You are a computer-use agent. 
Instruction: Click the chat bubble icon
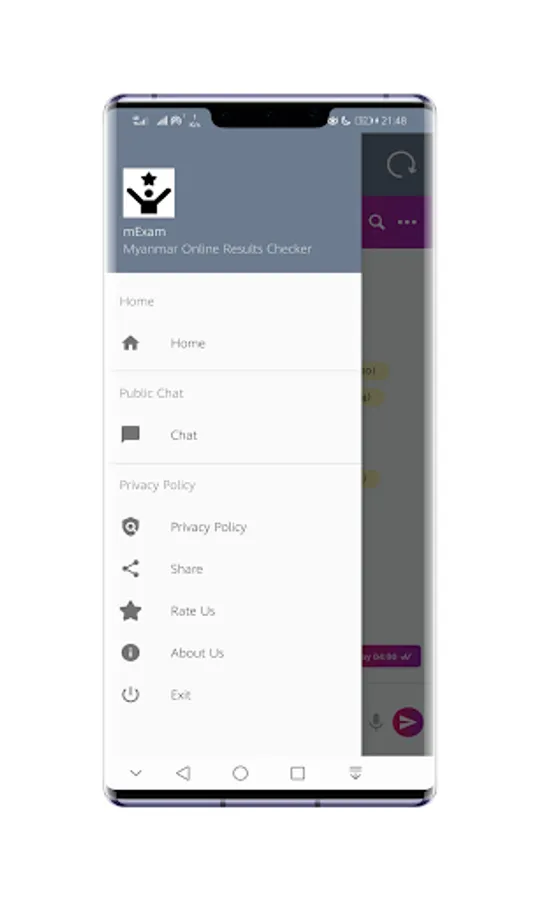tap(131, 435)
